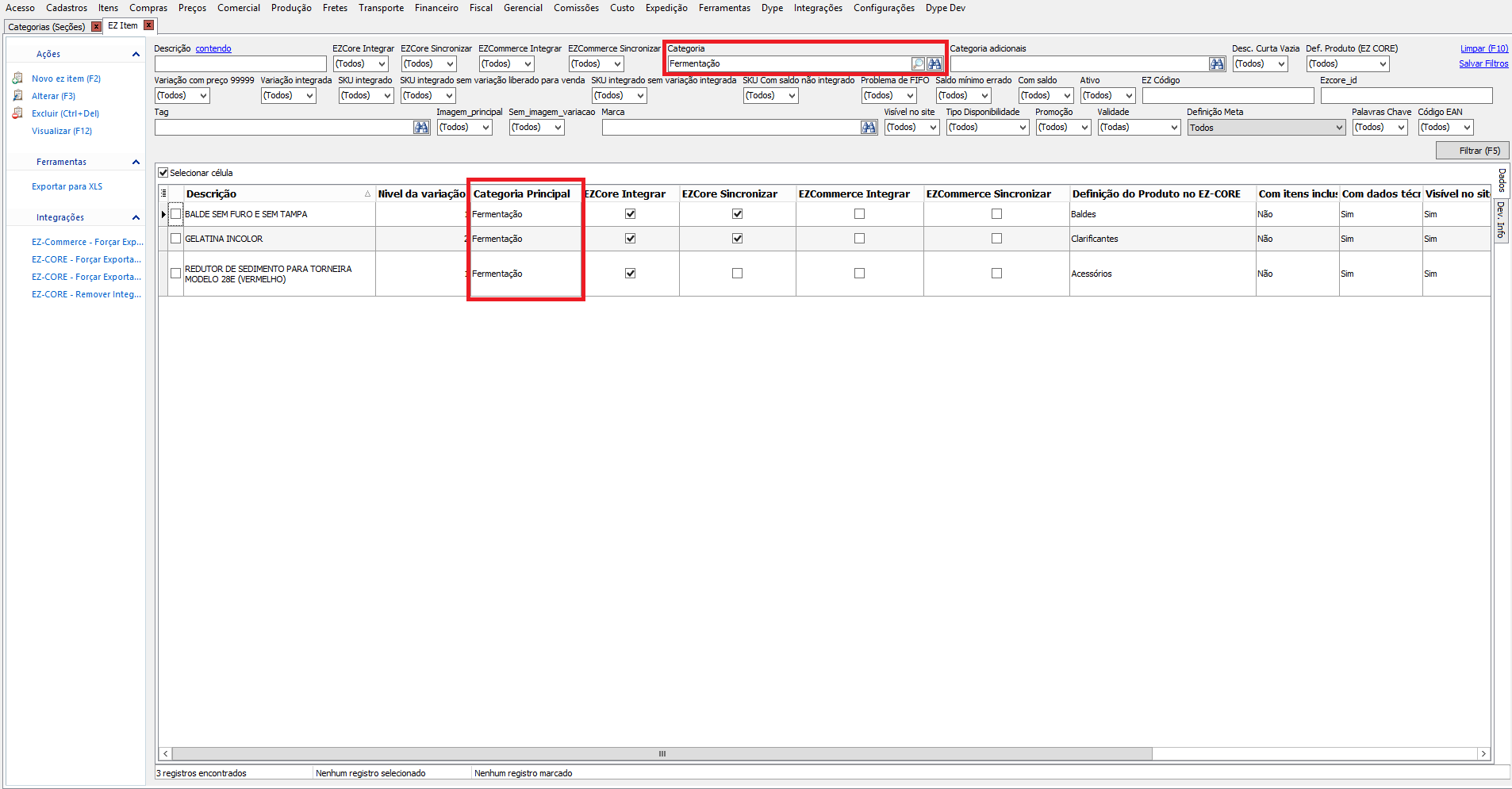The height and width of the screenshot is (789, 1512).
Task: Click the Limpar (F10) link
Action: [1484, 48]
